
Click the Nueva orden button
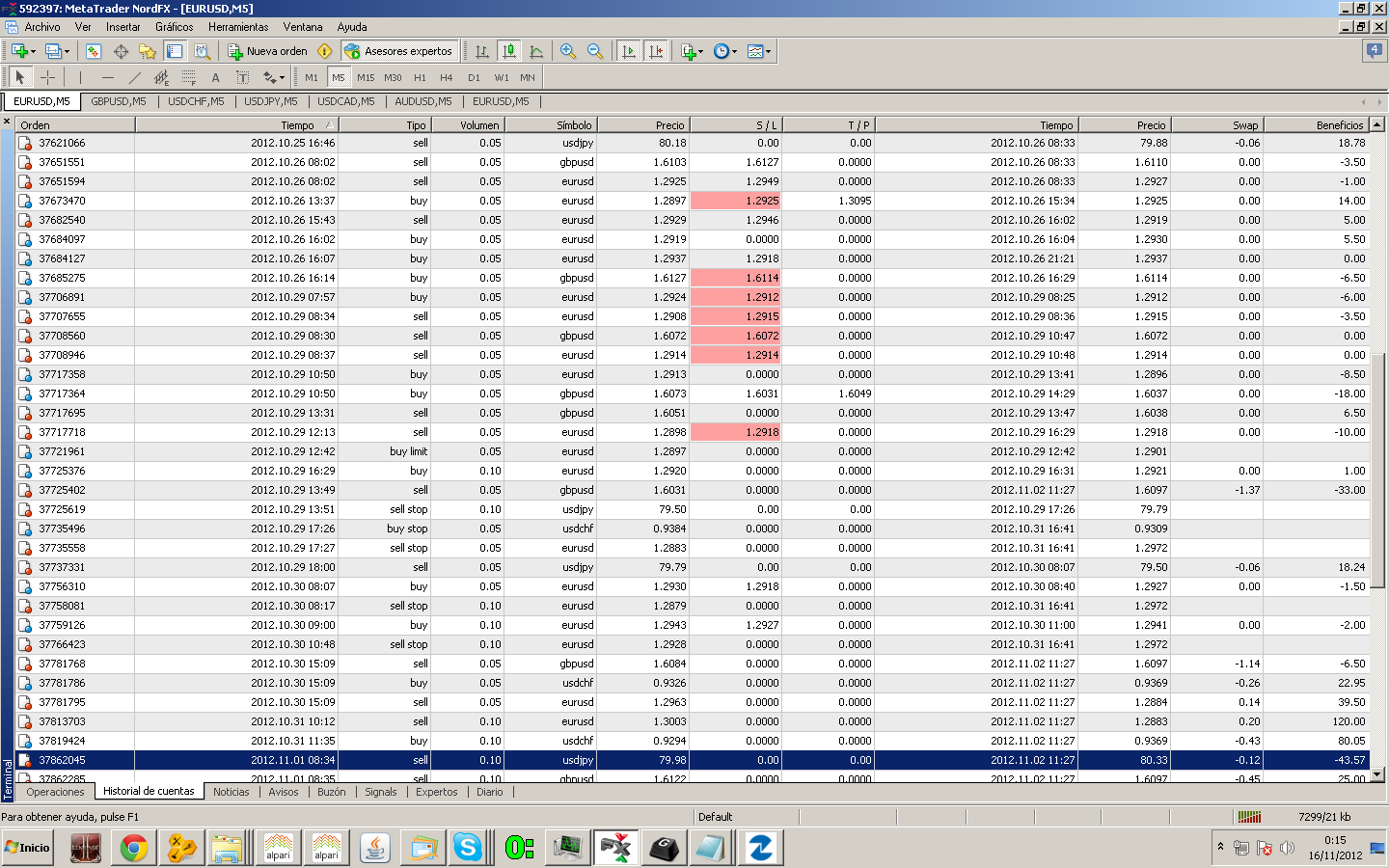(268, 51)
